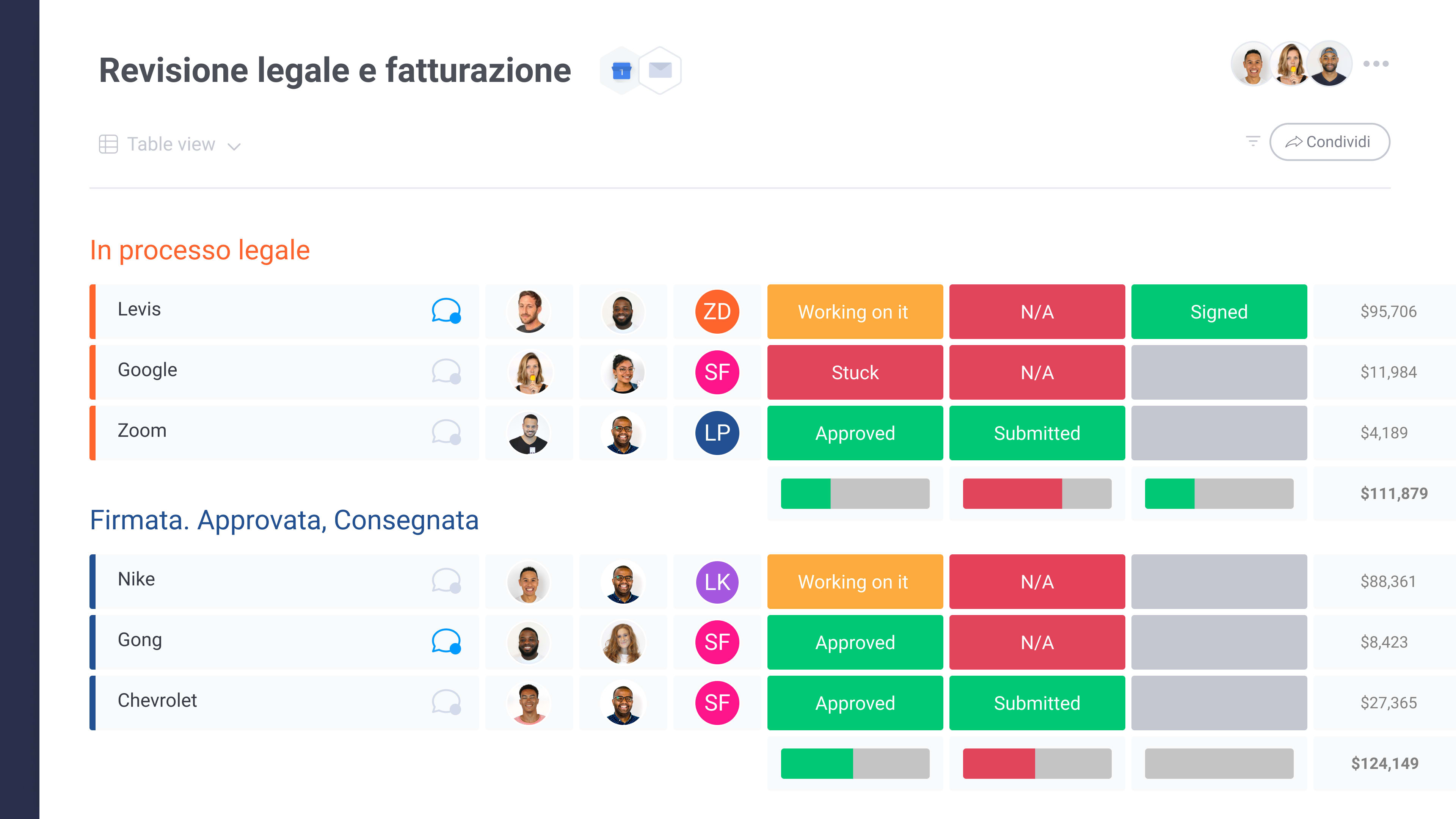Click the third board member avatar in header
This screenshot has width=1456, height=819.
point(1329,63)
